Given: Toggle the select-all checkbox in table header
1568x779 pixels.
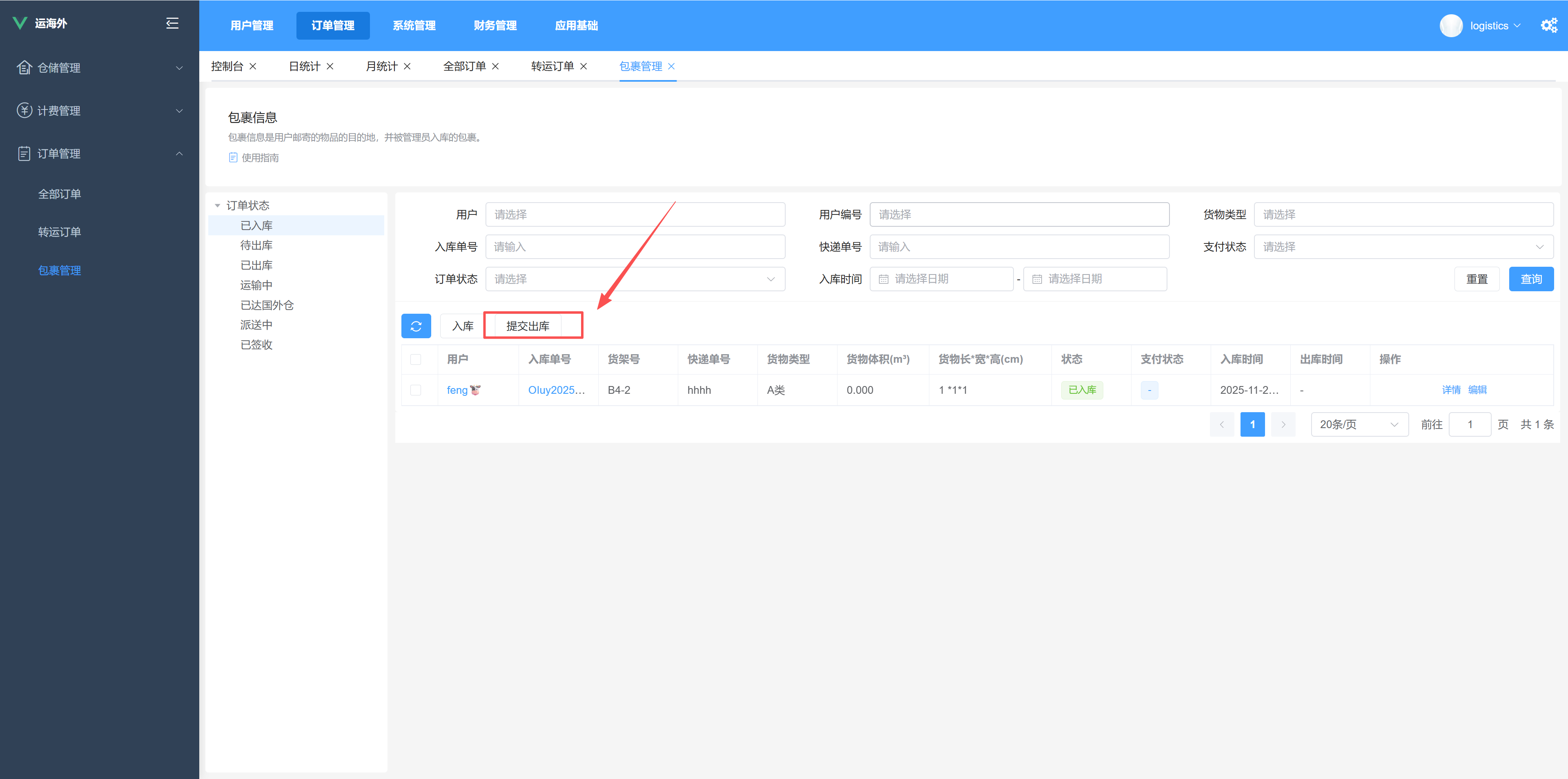Looking at the screenshot, I should pos(416,359).
